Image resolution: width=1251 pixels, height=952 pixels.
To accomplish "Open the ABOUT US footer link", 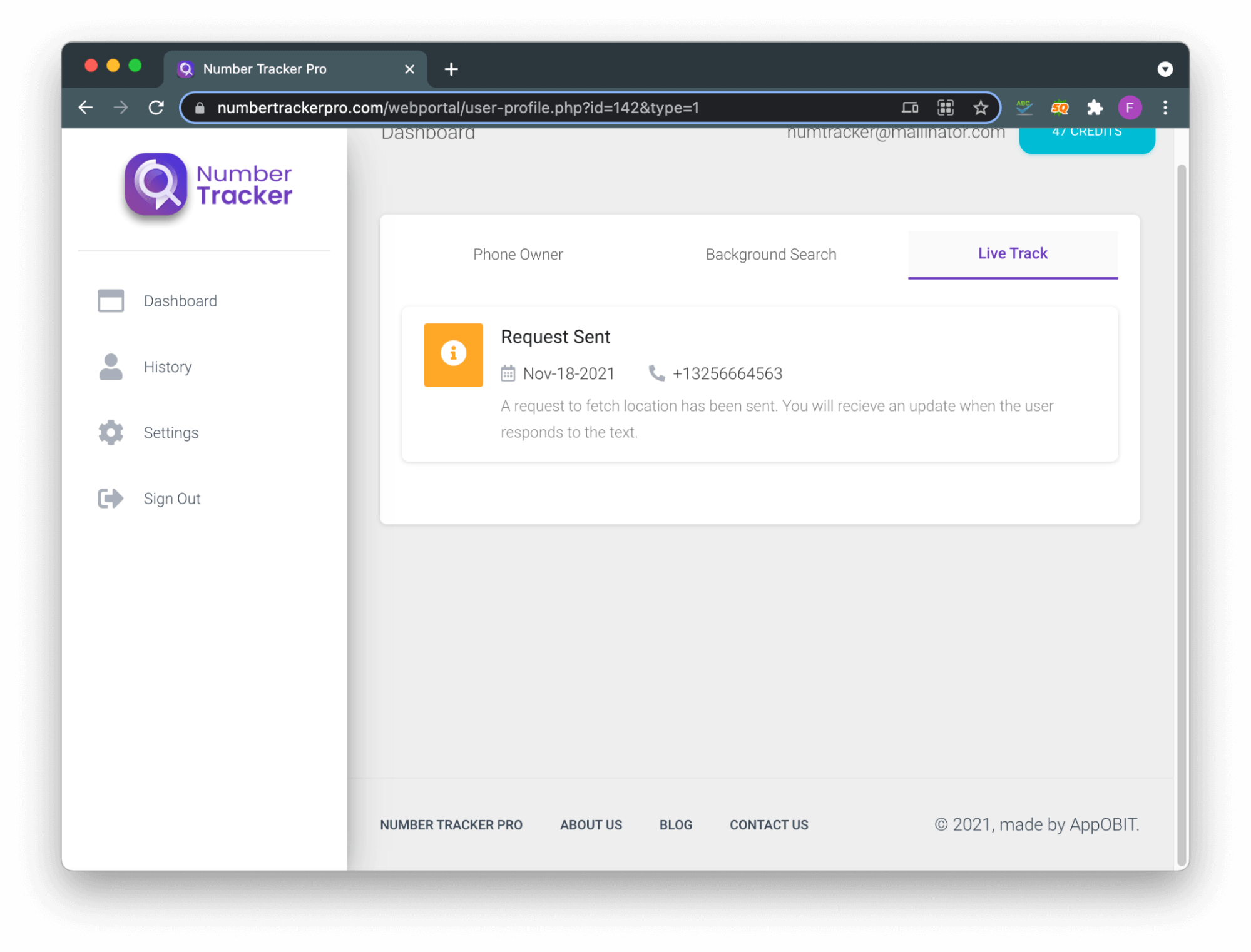I will (x=591, y=824).
